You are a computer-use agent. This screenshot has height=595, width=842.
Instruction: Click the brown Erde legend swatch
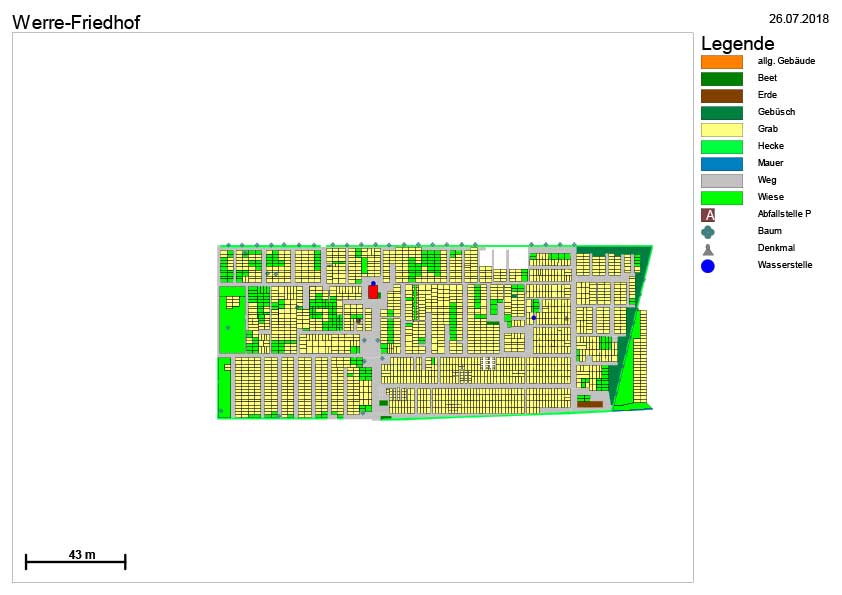(x=722, y=96)
